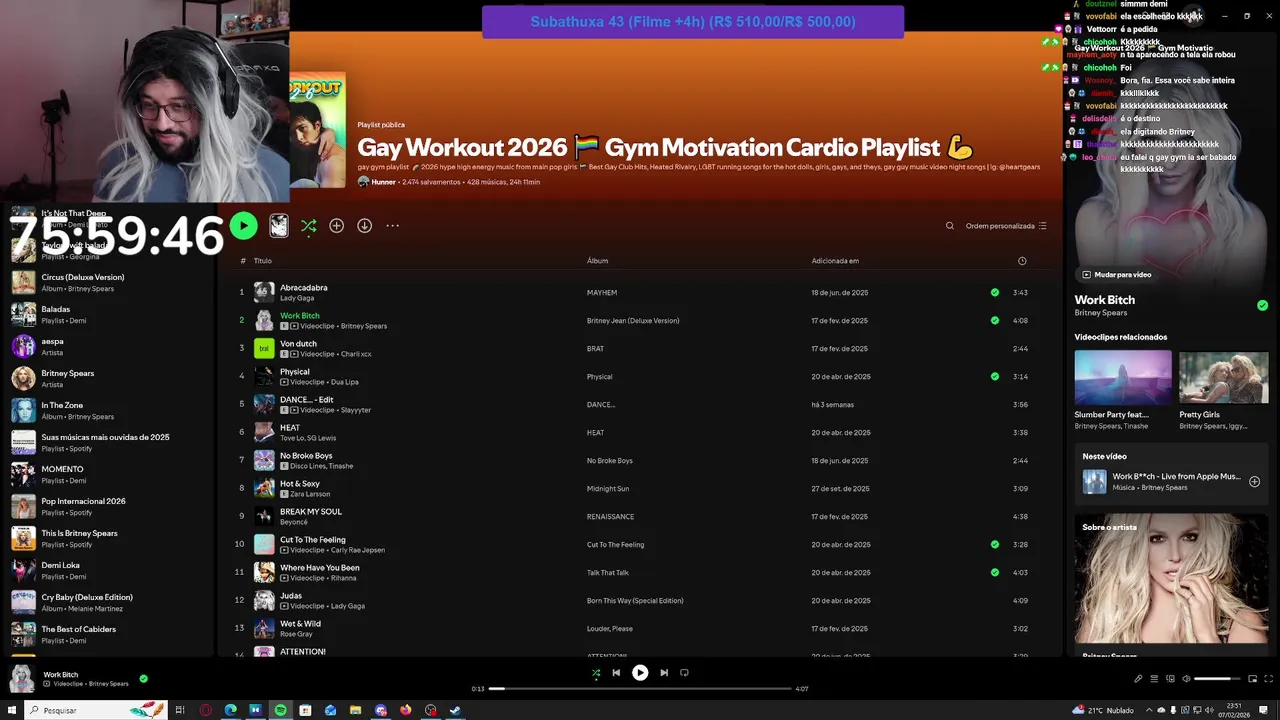Toggle saved checkmark in now playing bar
Screen dimensions: 1280x720
click(143, 679)
